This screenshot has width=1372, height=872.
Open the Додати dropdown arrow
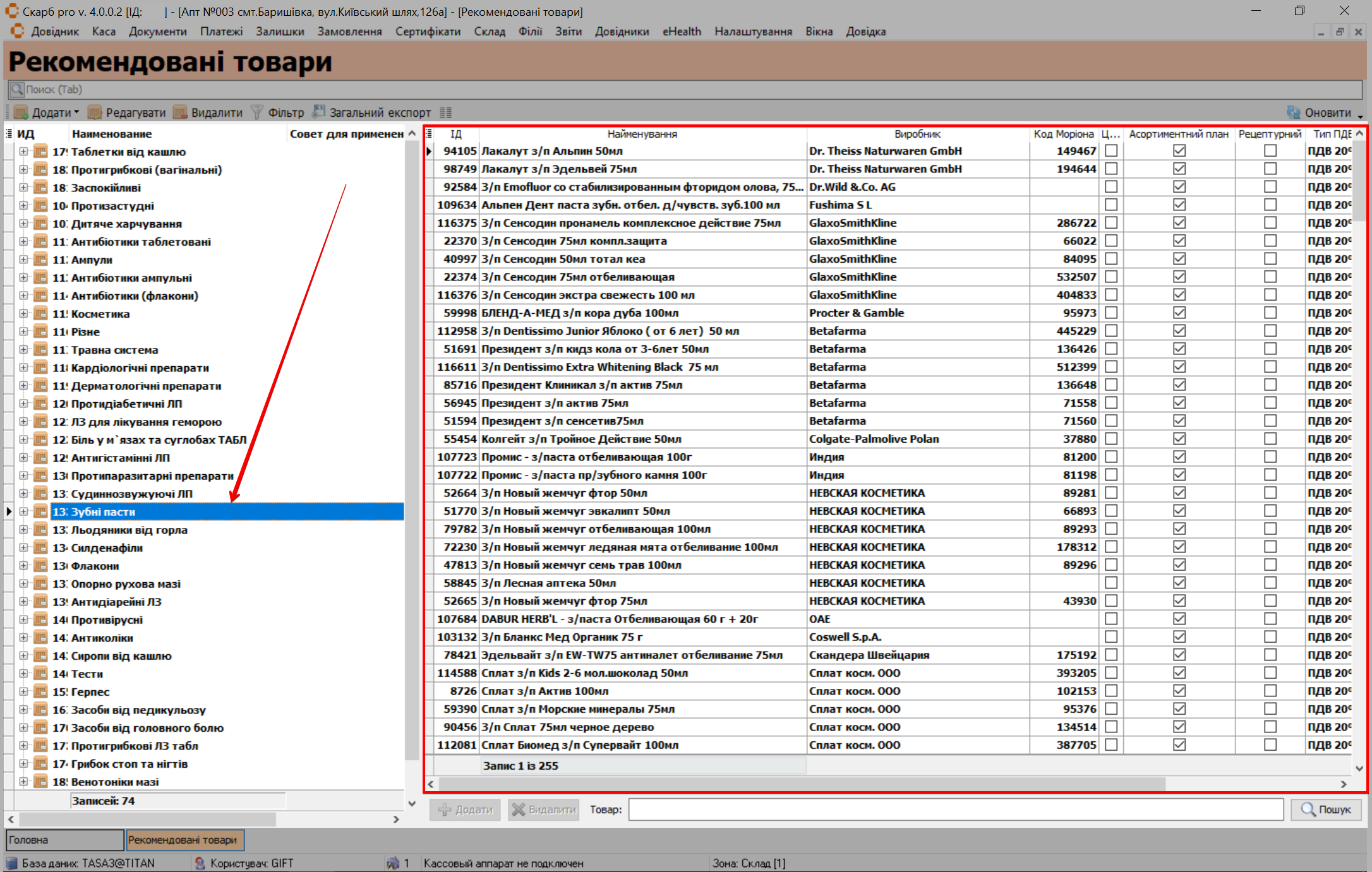click(x=76, y=112)
